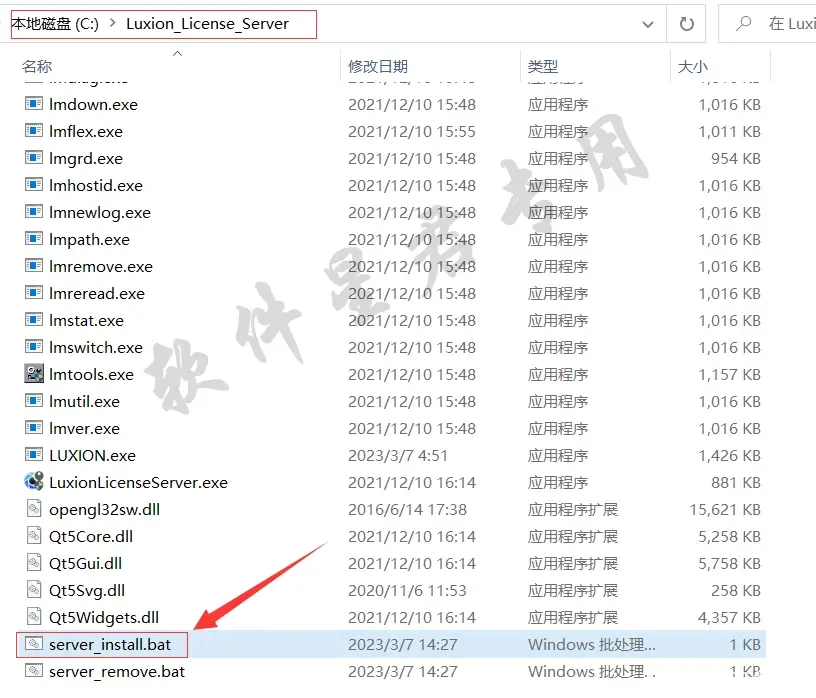Select file name lmgrd.exe
816x698 pixels.
coord(86,158)
